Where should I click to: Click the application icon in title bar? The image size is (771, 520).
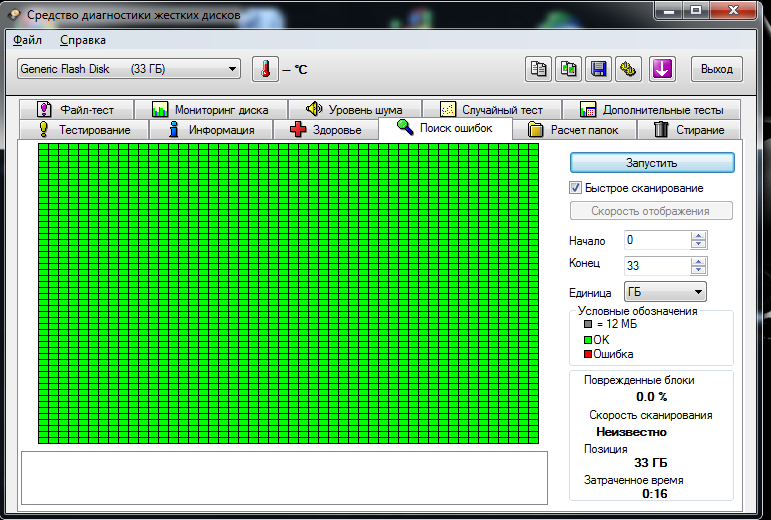pyautogui.click(x=14, y=15)
